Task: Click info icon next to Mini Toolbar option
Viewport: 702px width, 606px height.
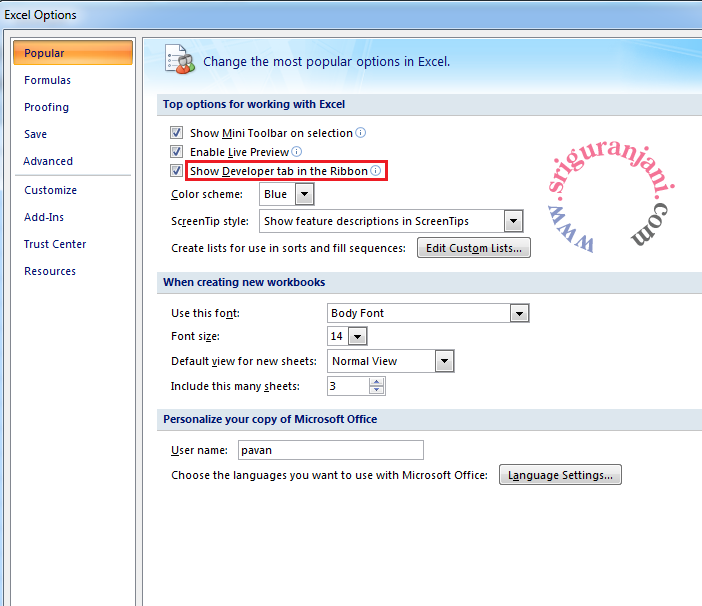Action: click(x=360, y=132)
